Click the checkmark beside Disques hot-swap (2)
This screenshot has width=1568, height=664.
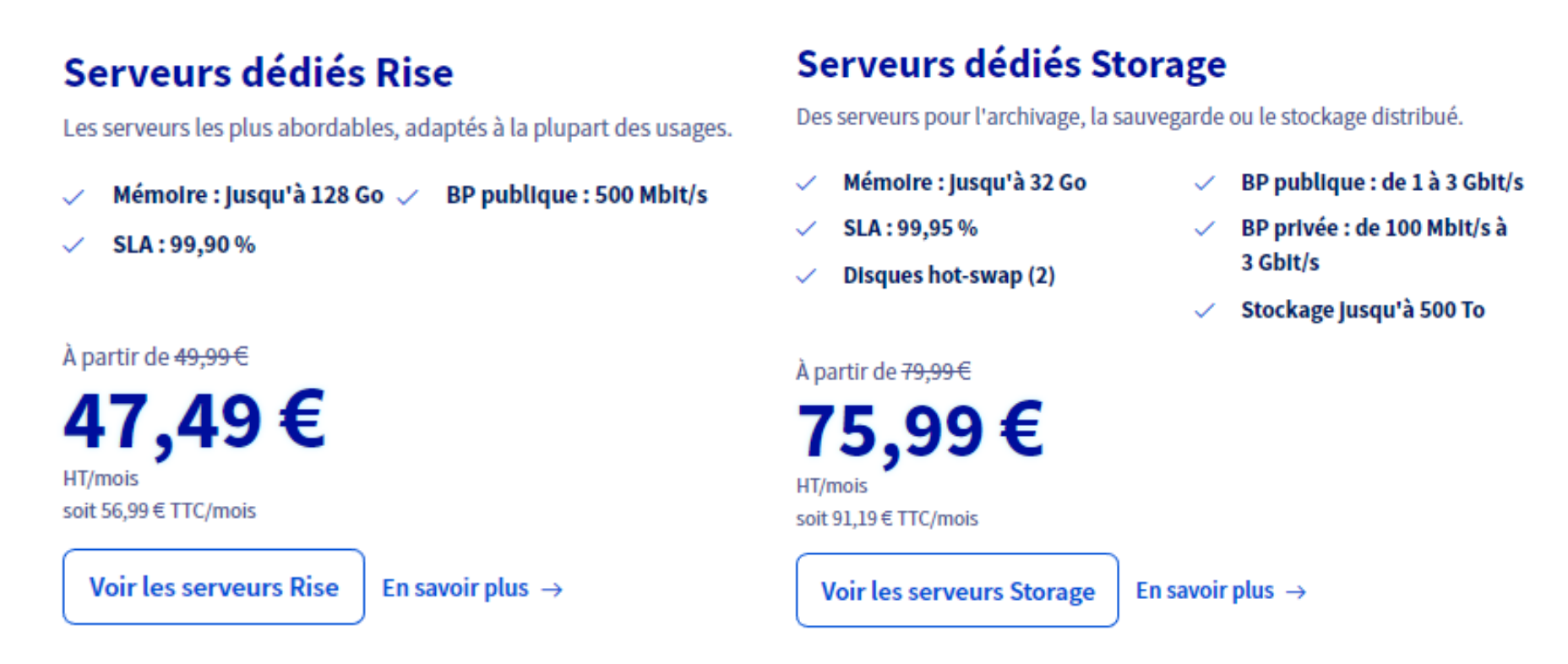coord(807,275)
